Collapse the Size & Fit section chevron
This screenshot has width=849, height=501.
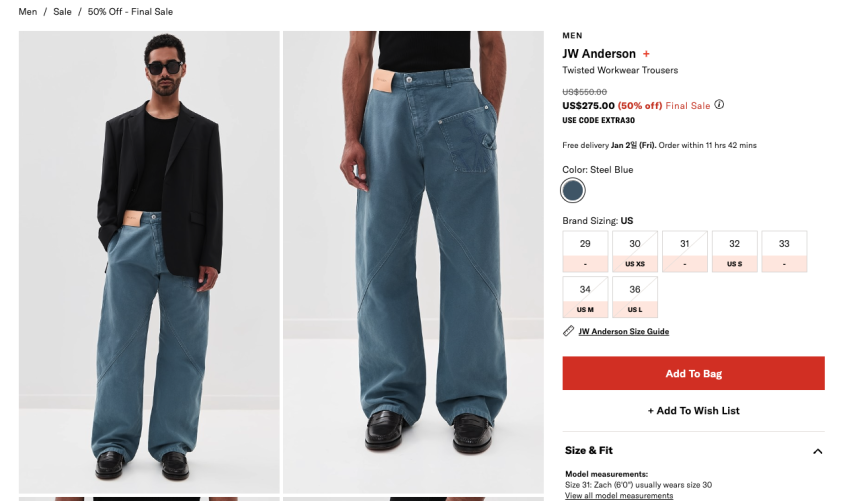(818, 451)
